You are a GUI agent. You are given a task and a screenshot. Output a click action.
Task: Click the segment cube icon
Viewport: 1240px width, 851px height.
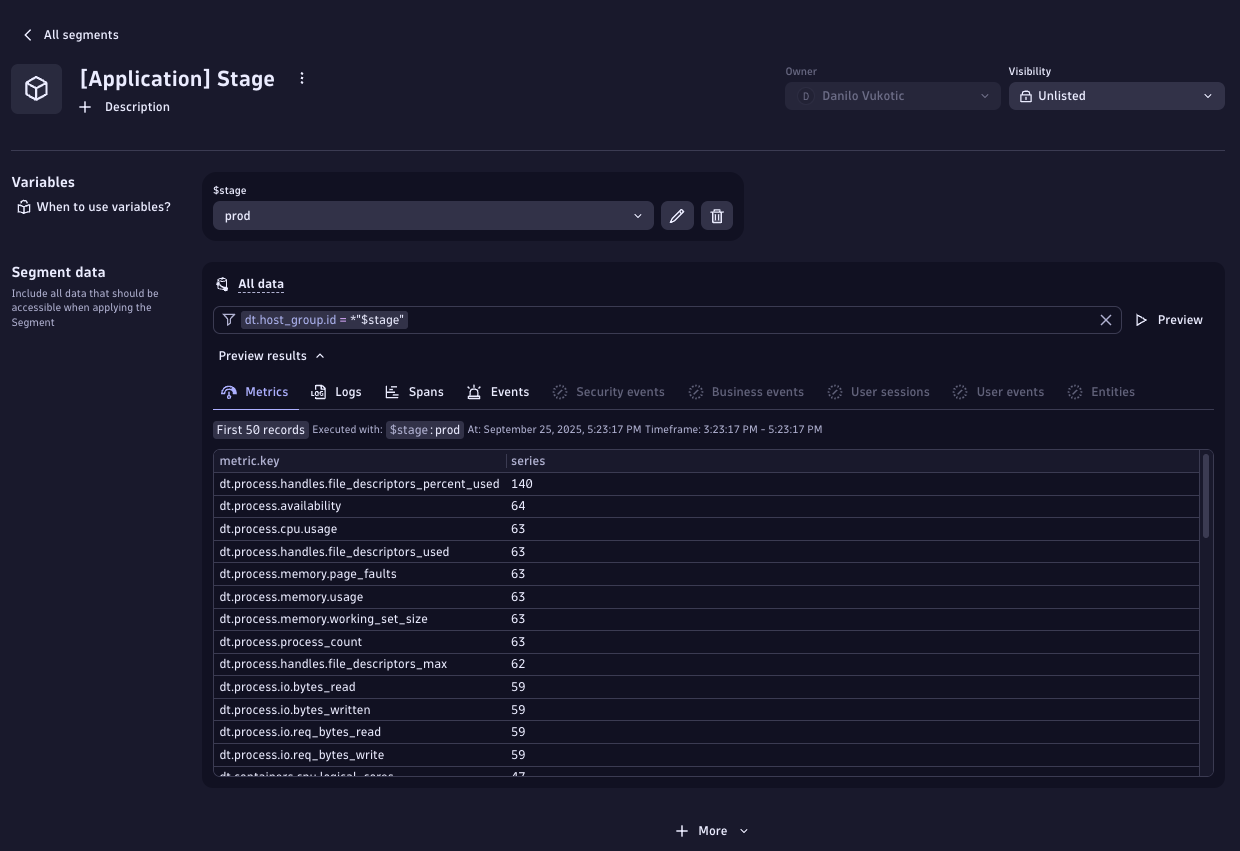(37, 89)
